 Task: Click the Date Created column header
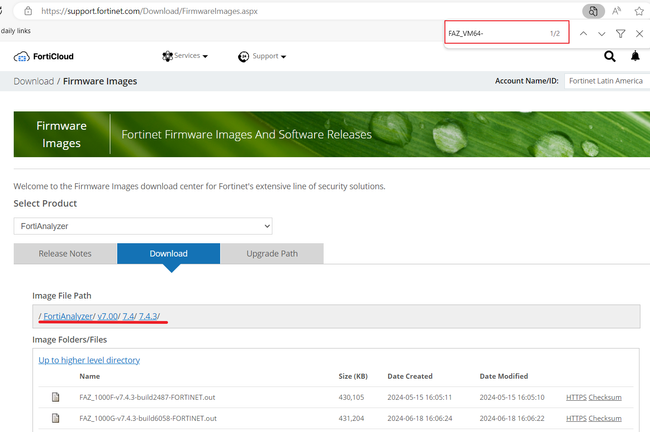[410, 376]
